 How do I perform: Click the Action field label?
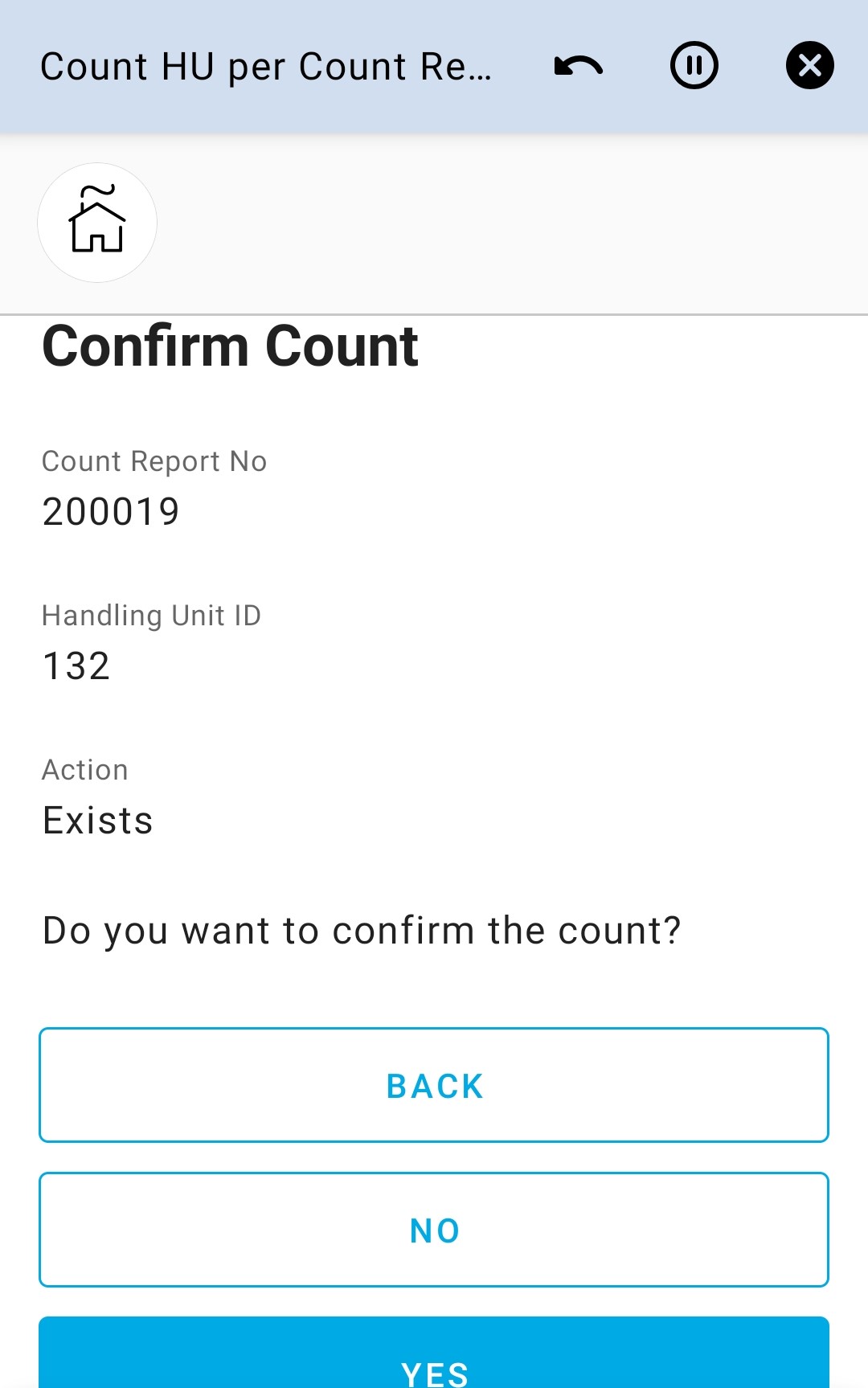85,770
